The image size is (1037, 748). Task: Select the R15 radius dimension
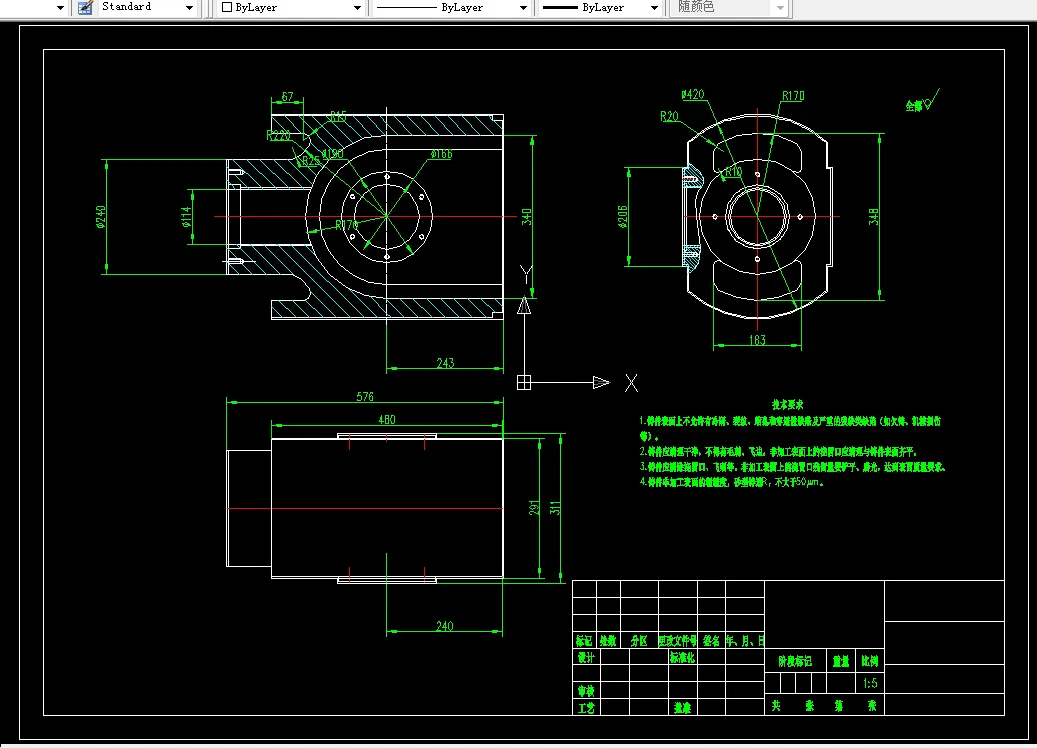pos(338,116)
